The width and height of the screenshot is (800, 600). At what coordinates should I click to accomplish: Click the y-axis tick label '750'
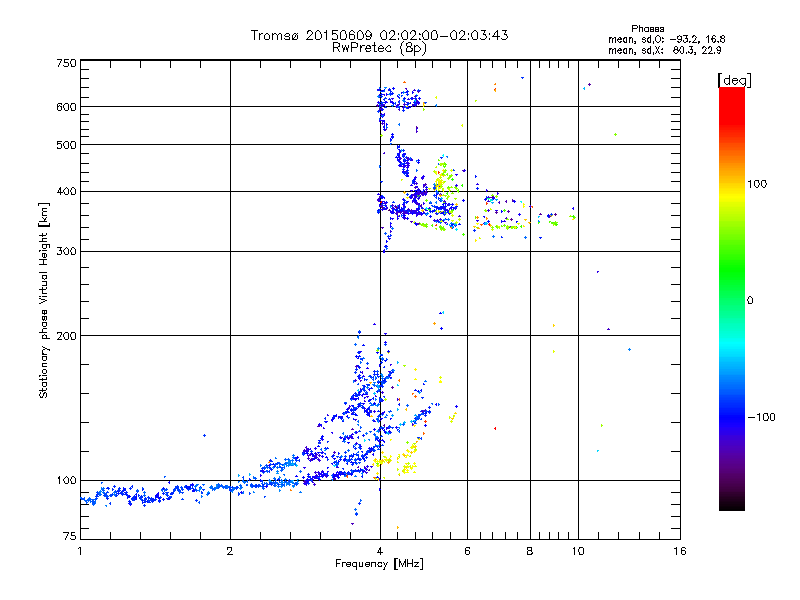coord(66,63)
